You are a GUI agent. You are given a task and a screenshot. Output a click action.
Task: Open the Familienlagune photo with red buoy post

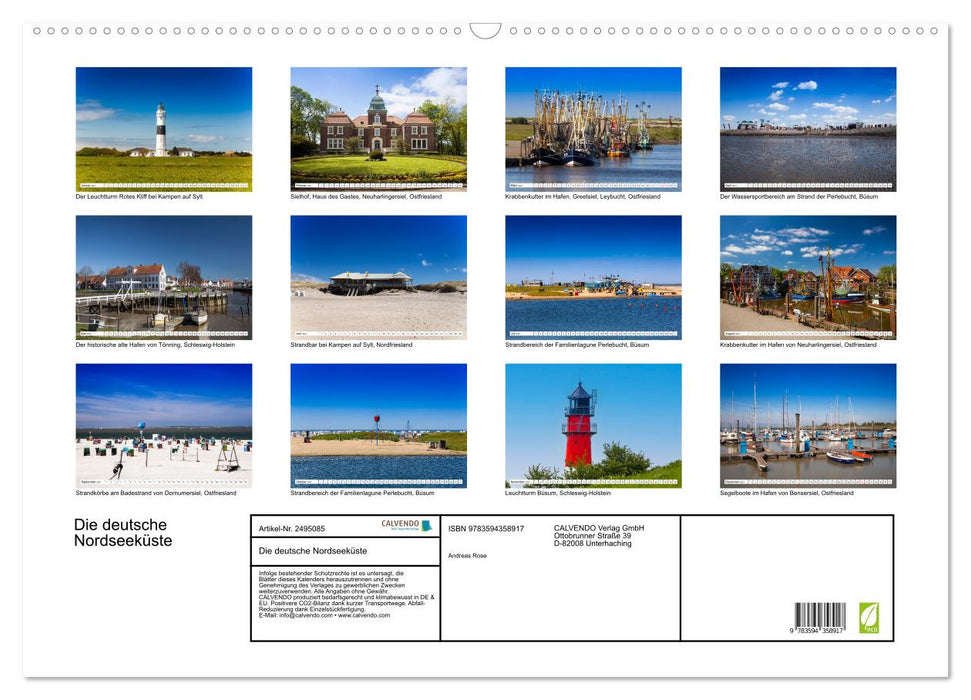click(x=378, y=426)
